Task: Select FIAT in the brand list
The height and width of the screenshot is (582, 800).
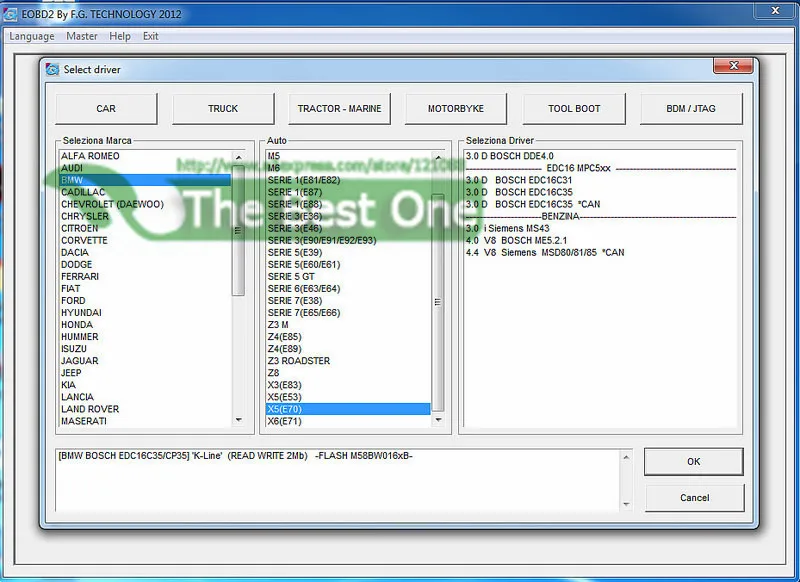Action: [145, 289]
